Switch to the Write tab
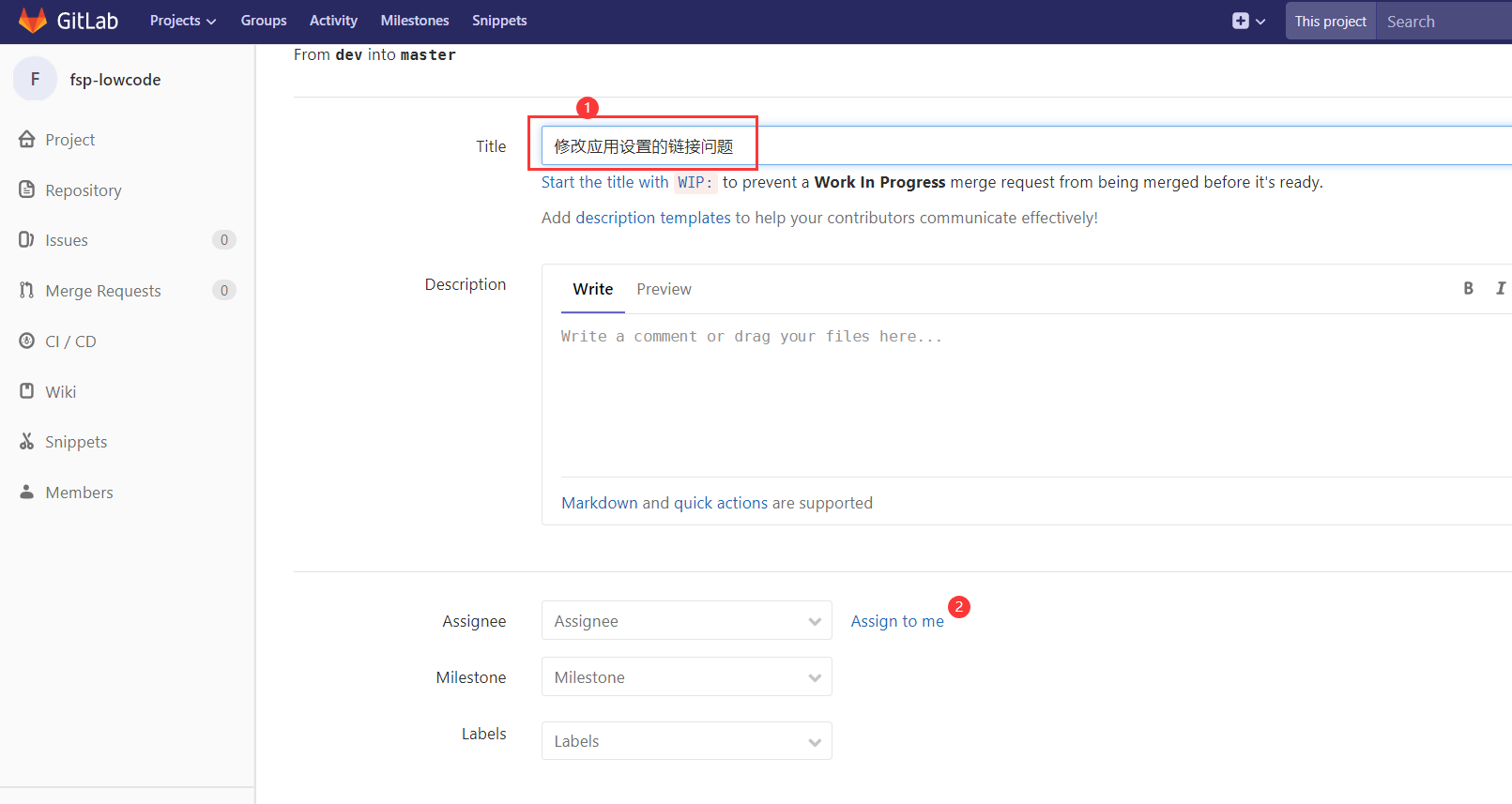Viewport: 1512px width, 804px height. (x=593, y=289)
